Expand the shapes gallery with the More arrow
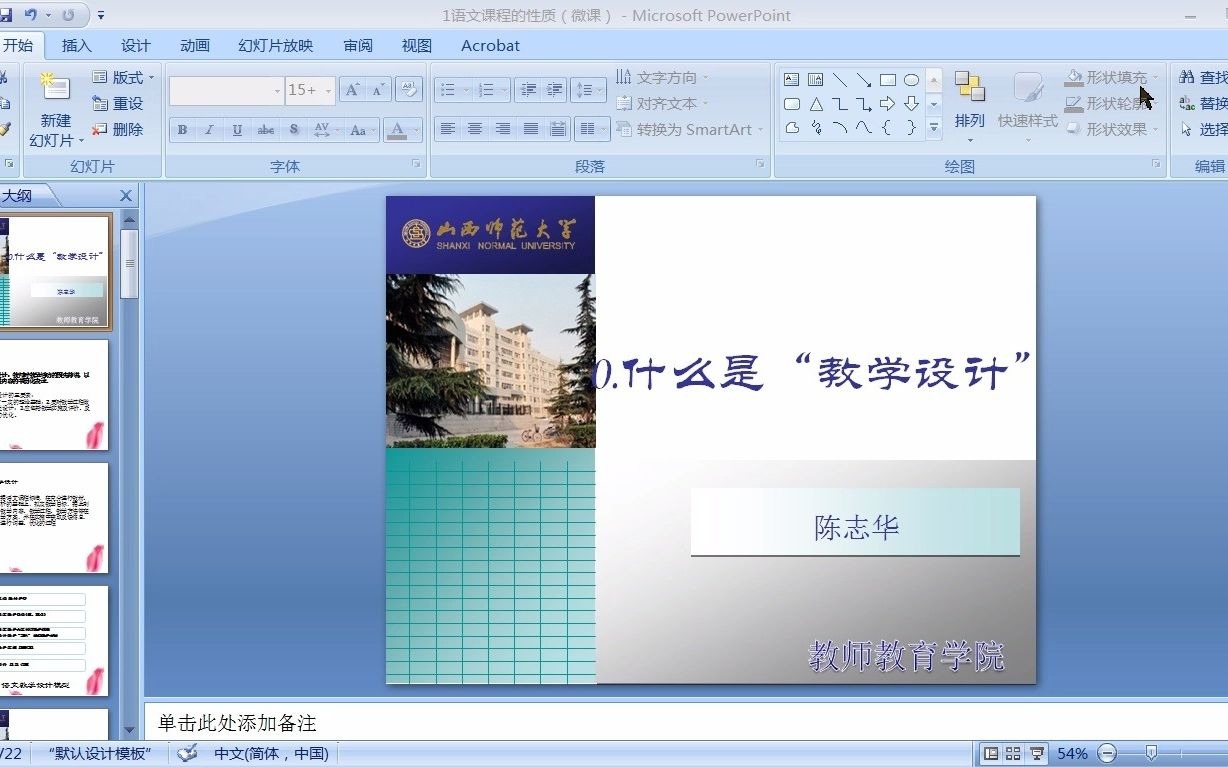Screen dimensions: 1228x768 coord(934,127)
